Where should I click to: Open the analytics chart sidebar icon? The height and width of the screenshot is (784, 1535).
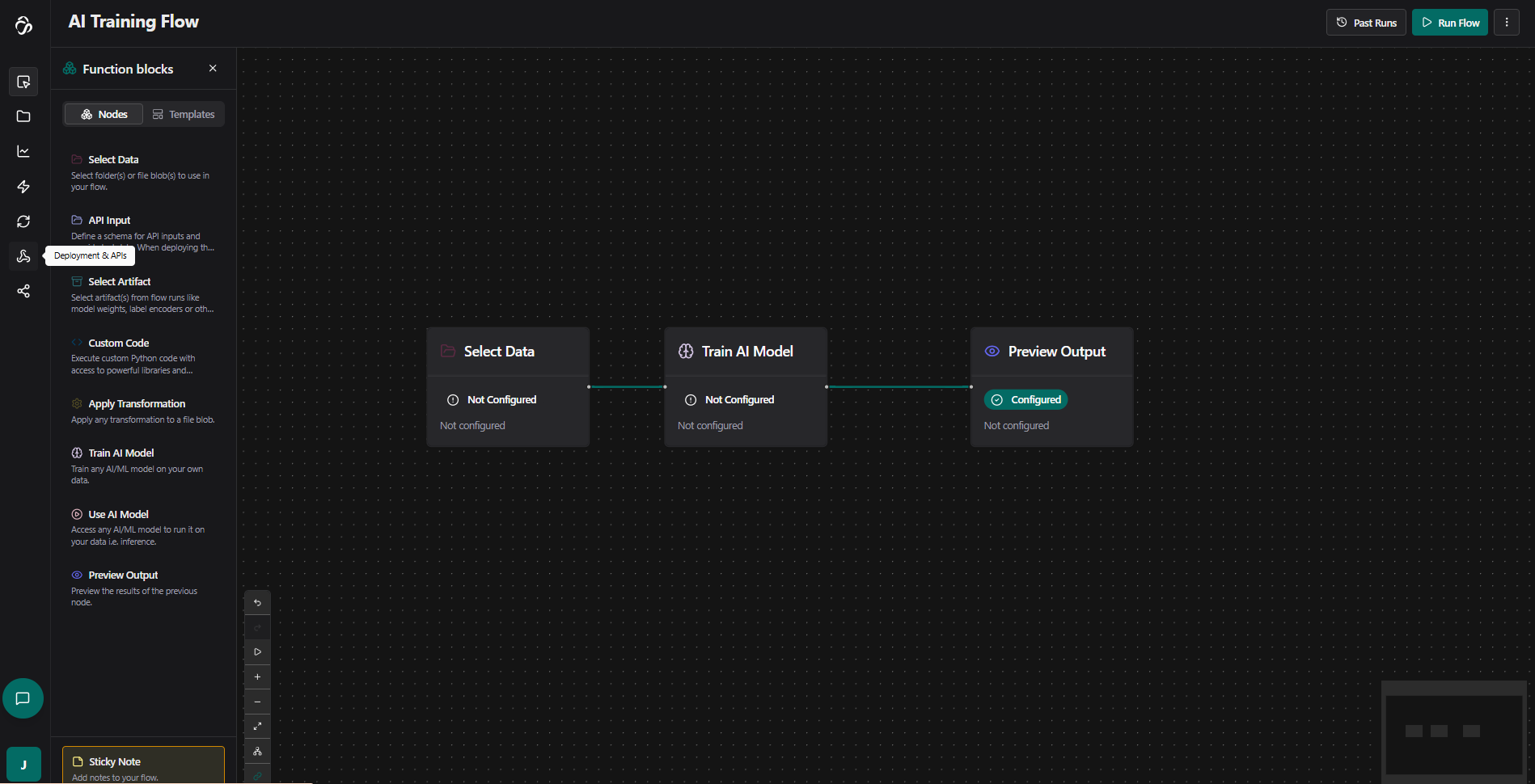(23, 152)
